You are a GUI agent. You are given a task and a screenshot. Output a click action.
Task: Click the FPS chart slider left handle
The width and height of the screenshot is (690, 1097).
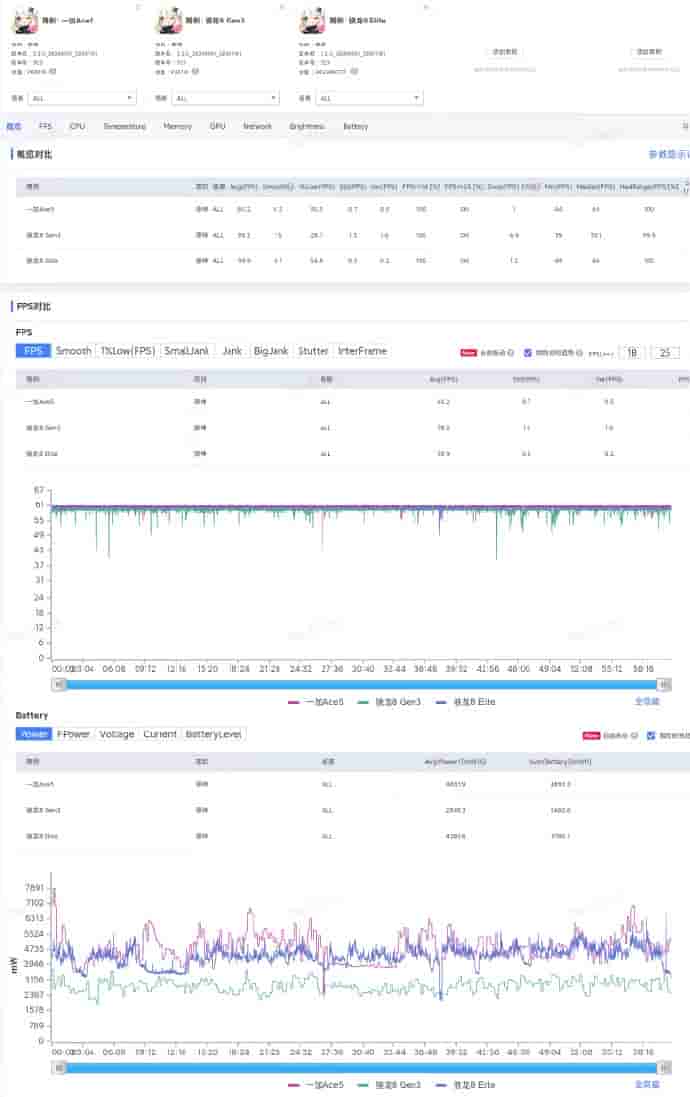(58, 684)
